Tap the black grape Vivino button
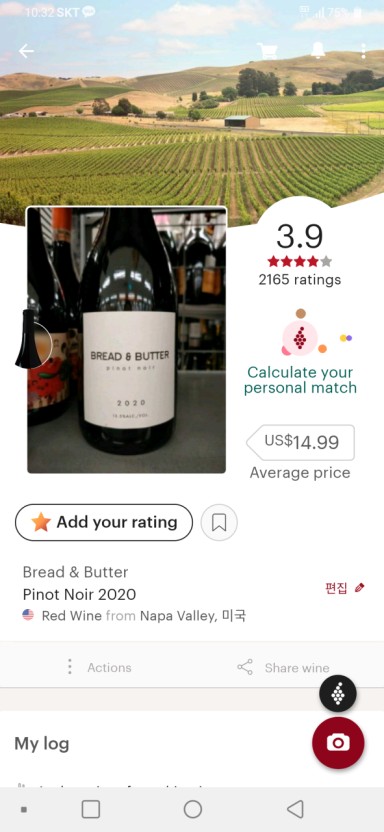The height and width of the screenshot is (832, 384). (x=338, y=694)
